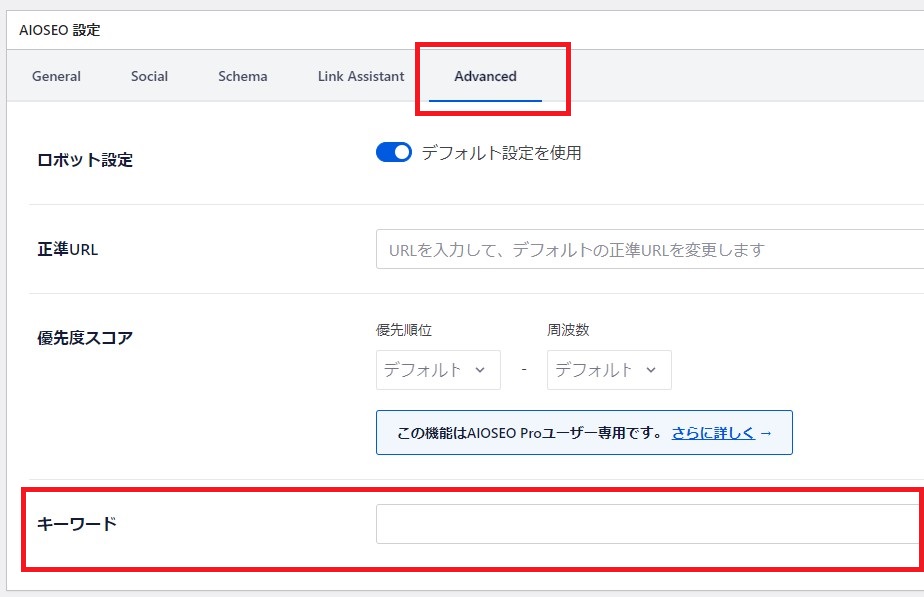Open the Link Assistant tab

point(359,76)
